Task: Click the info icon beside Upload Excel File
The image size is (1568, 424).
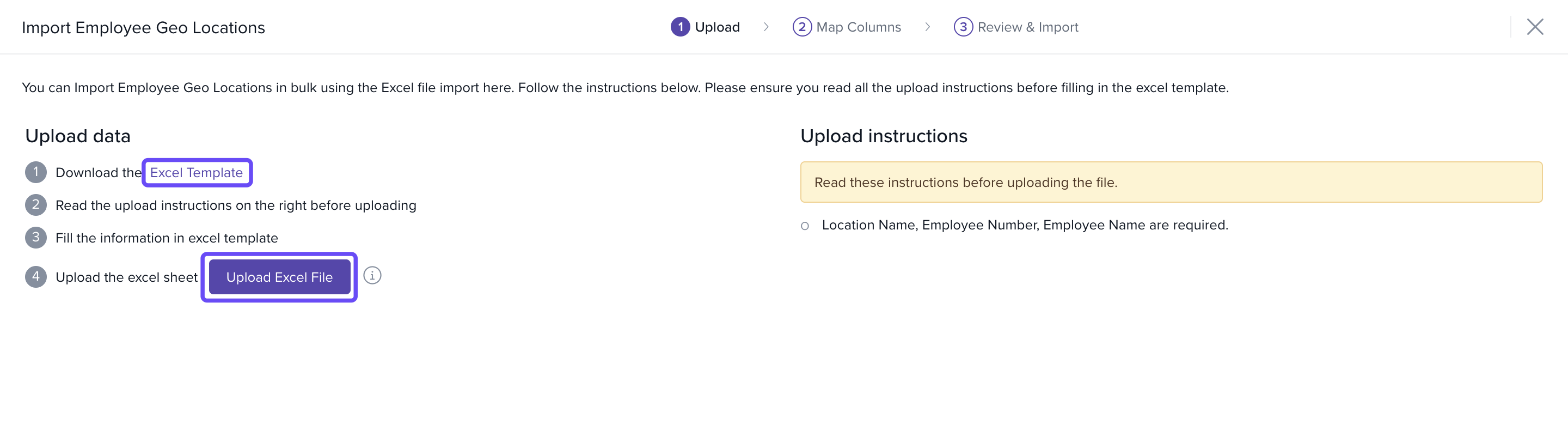Action: pos(372,276)
